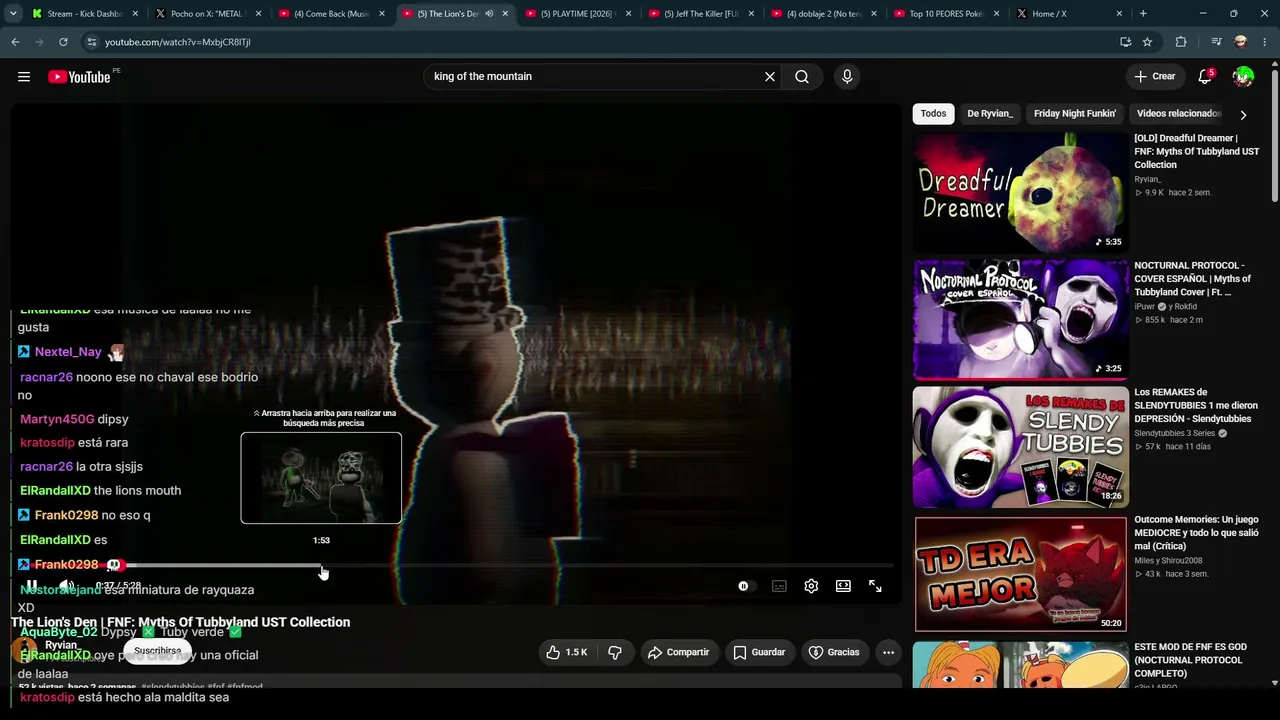1280x720 pixels.
Task: Open the Ryvian_ channel avatar
Action: [x=24, y=651]
